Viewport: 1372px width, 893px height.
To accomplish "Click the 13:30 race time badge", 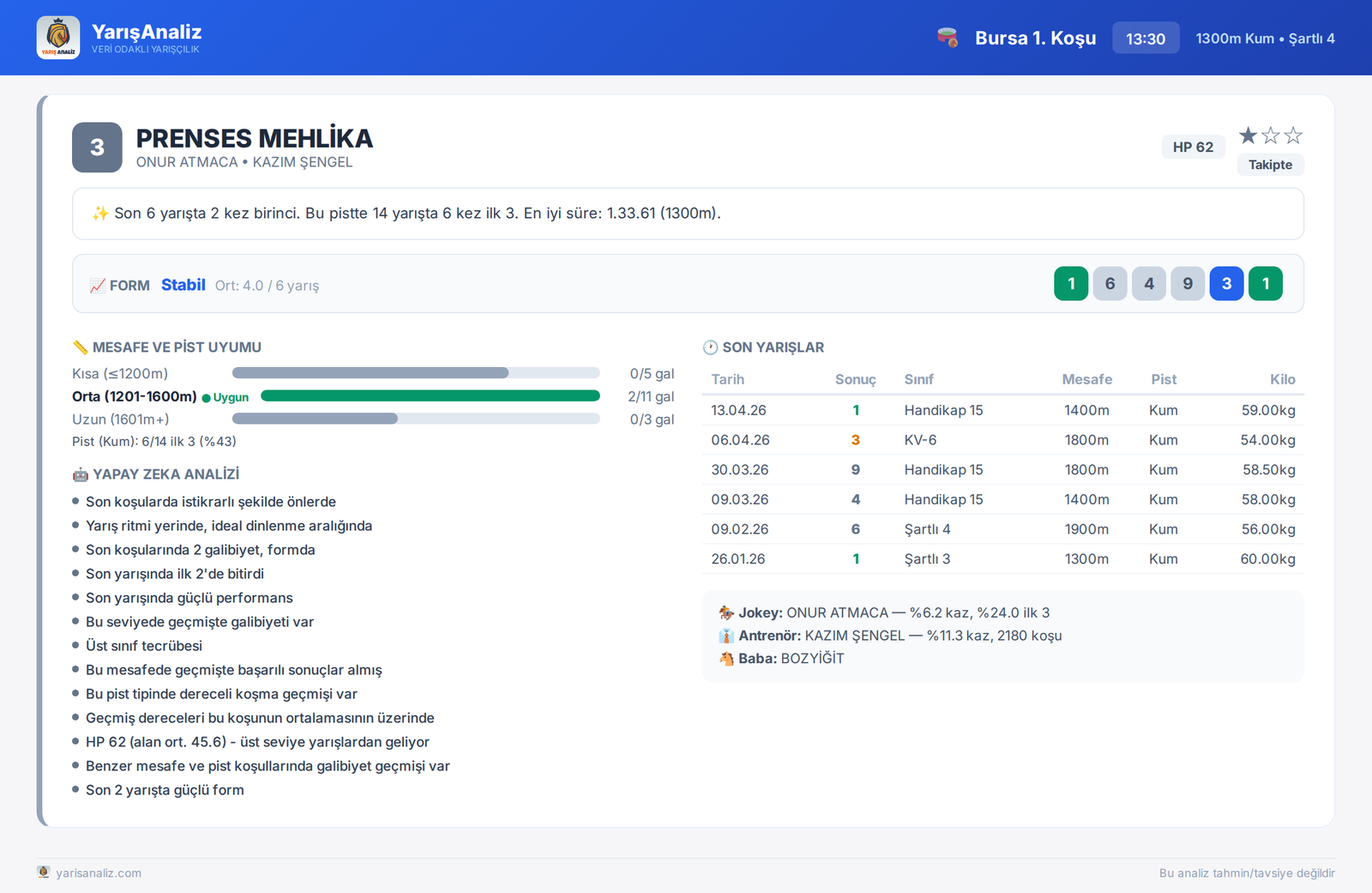I will pos(1146,39).
